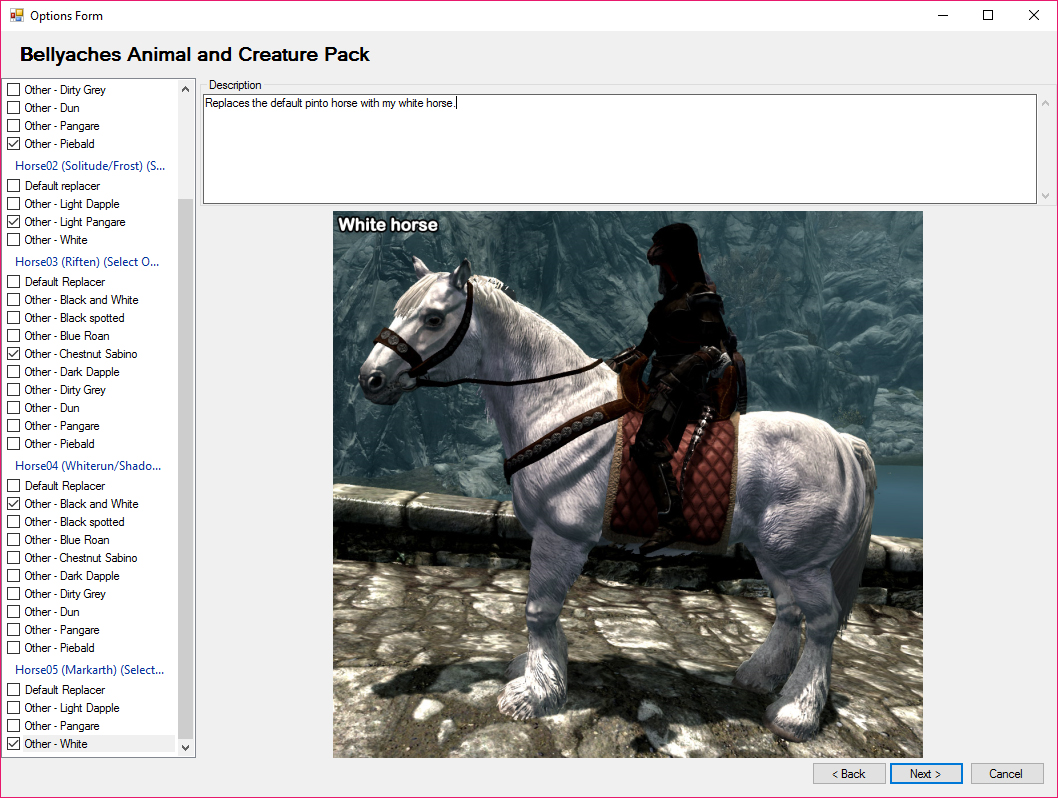Uncheck 'Other - Piebald' above the Horse02 header
This screenshot has height=798, width=1058.
(13, 144)
